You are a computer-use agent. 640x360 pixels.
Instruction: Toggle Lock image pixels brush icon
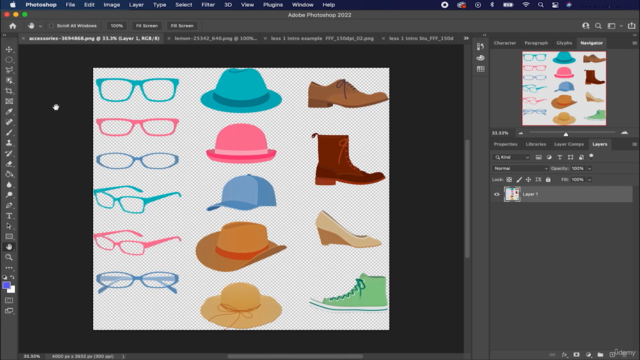pos(519,180)
